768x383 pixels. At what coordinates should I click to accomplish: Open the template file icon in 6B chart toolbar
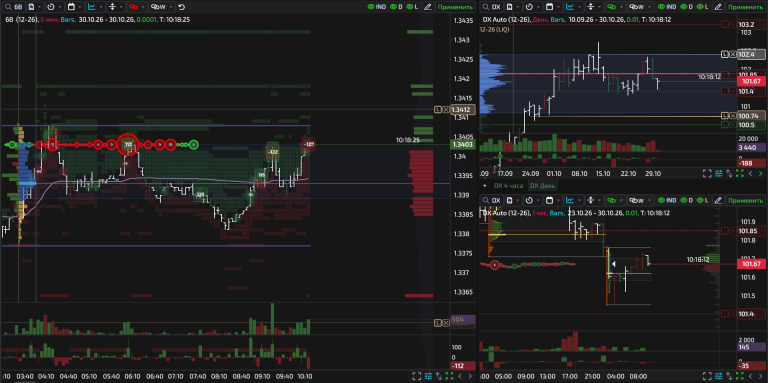[31, 7]
